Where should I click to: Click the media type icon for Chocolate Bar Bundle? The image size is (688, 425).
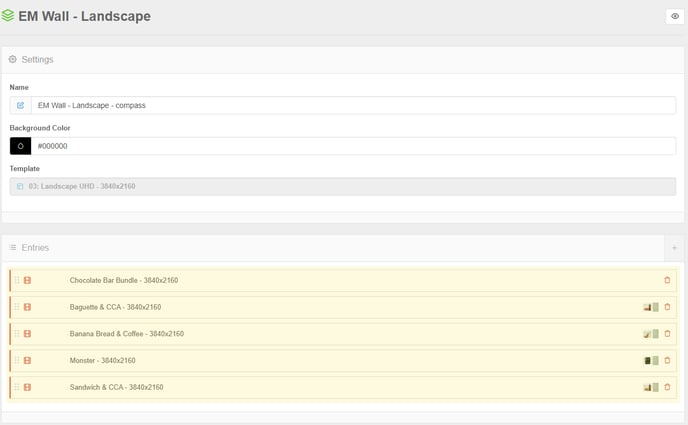tap(27, 280)
